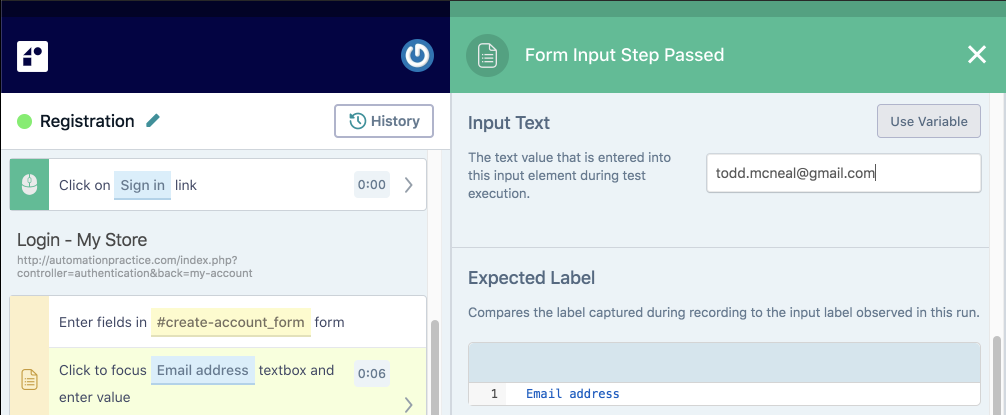Click the Input Text email field
The height and width of the screenshot is (415, 1006).
click(x=844, y=173)
